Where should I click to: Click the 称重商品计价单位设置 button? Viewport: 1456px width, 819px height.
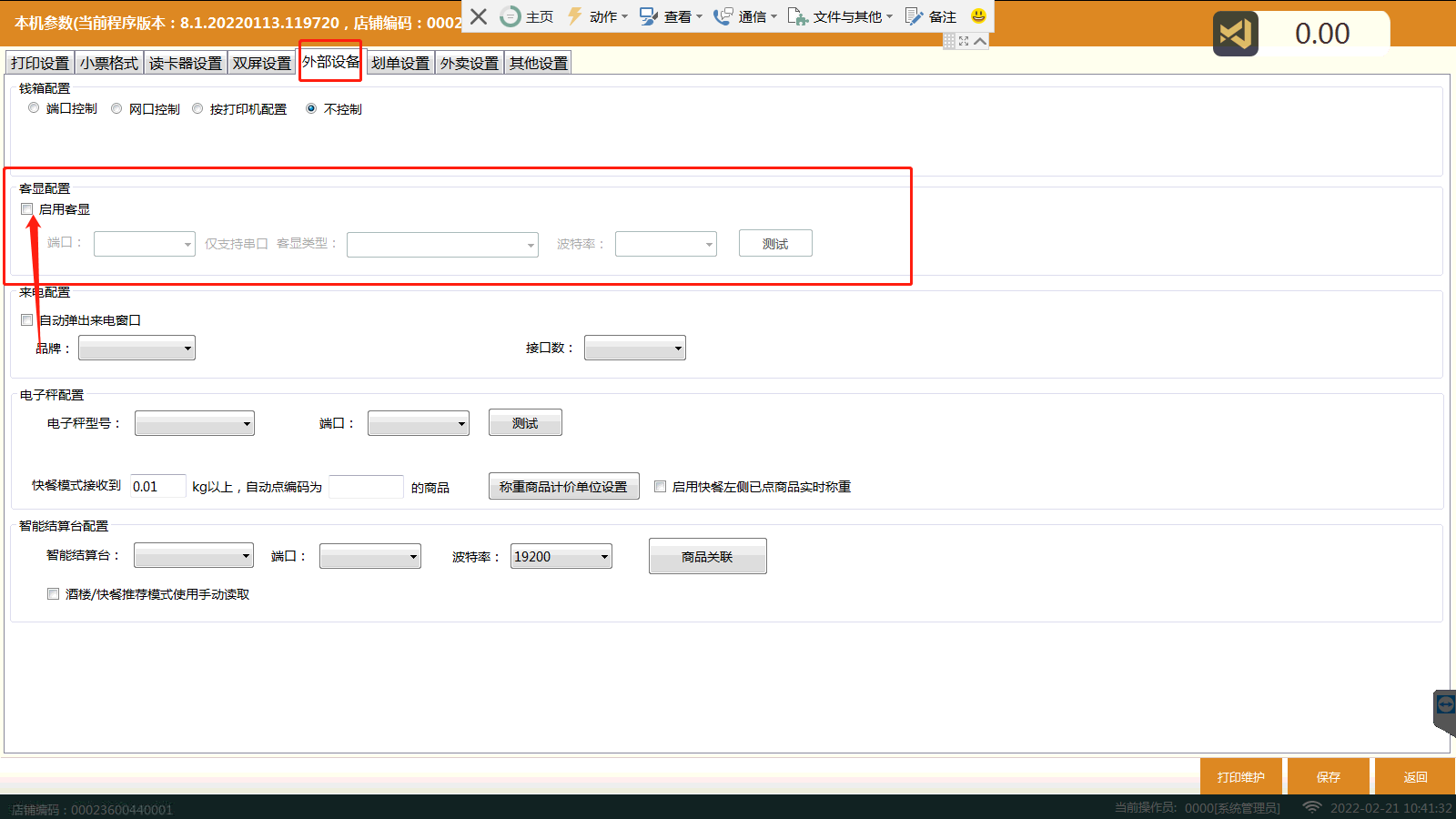click(x=564, y=486)
